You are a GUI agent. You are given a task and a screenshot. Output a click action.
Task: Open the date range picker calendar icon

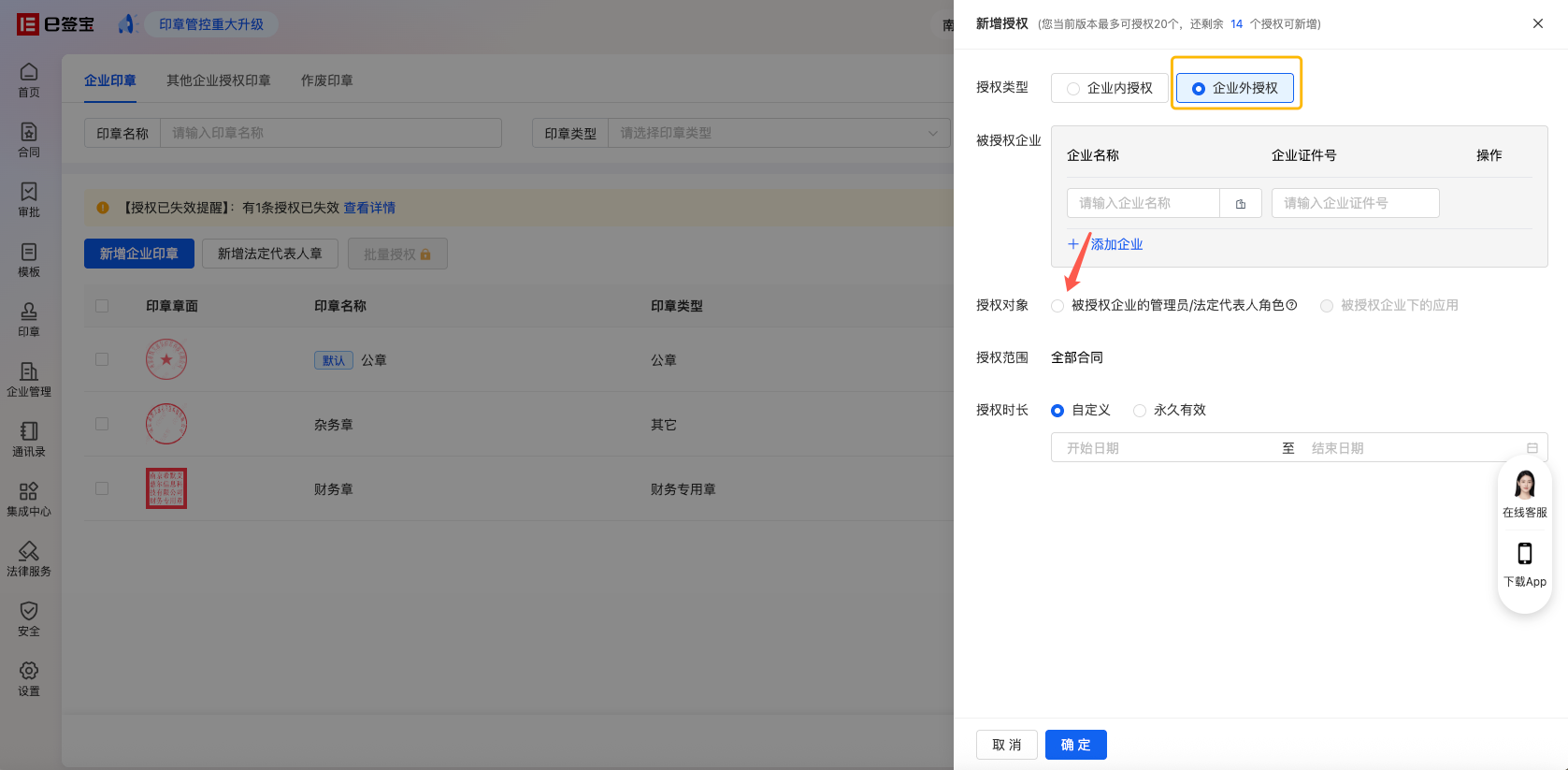click(x=1532, y=448)
